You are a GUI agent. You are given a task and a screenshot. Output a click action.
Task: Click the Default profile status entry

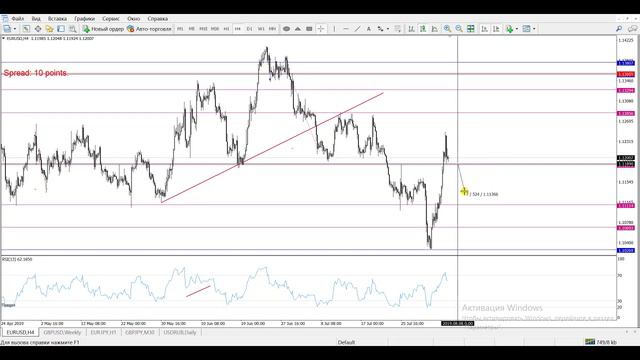click(346, 342)
